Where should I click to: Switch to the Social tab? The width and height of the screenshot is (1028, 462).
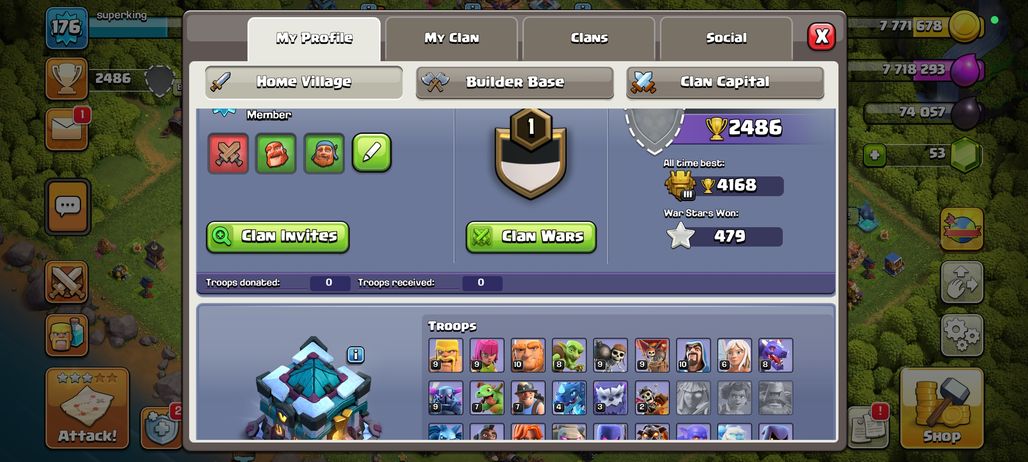coord(726,38)
